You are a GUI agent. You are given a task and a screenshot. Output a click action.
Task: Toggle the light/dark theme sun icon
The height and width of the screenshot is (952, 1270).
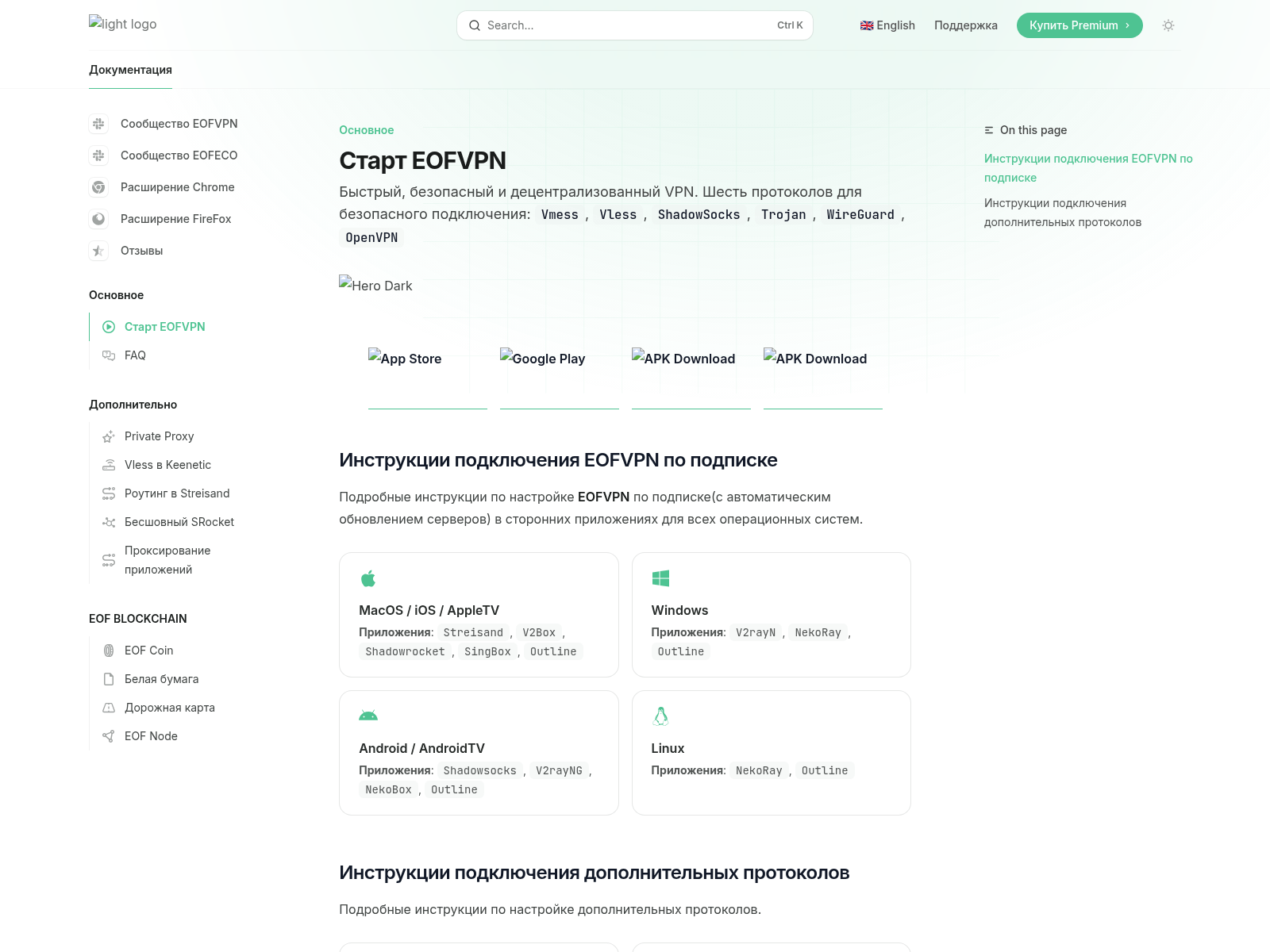point(1168,25)
